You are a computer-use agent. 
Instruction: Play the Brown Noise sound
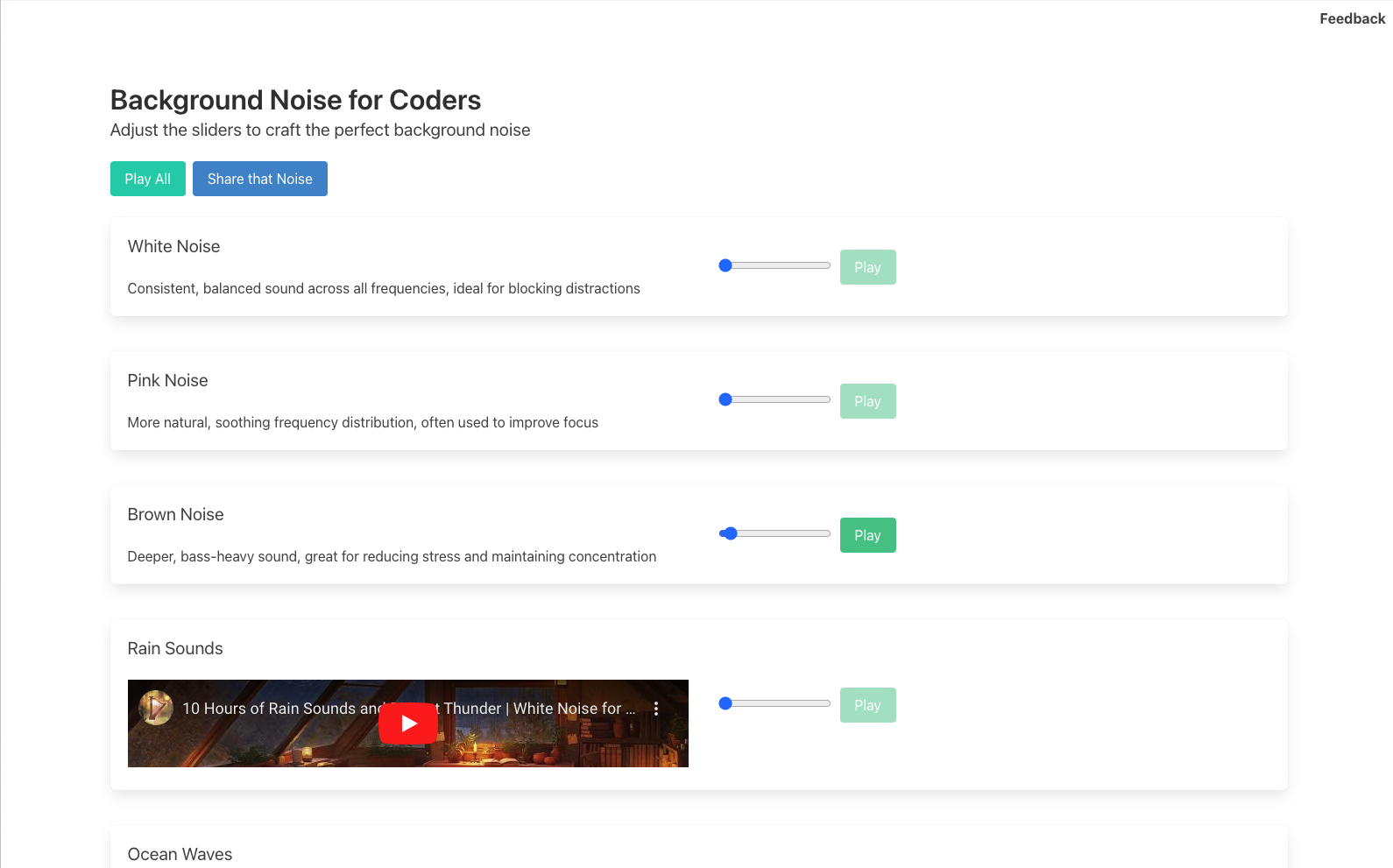(x=868, y=535)
